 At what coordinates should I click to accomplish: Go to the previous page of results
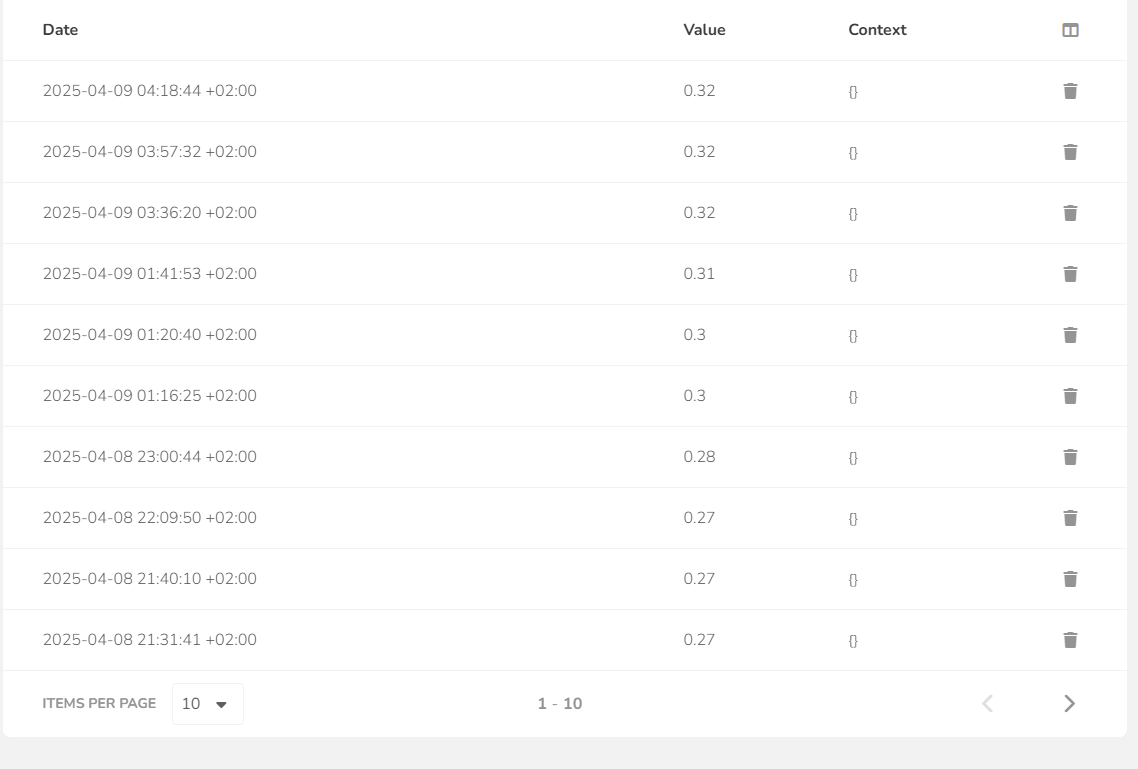(988, 704)
